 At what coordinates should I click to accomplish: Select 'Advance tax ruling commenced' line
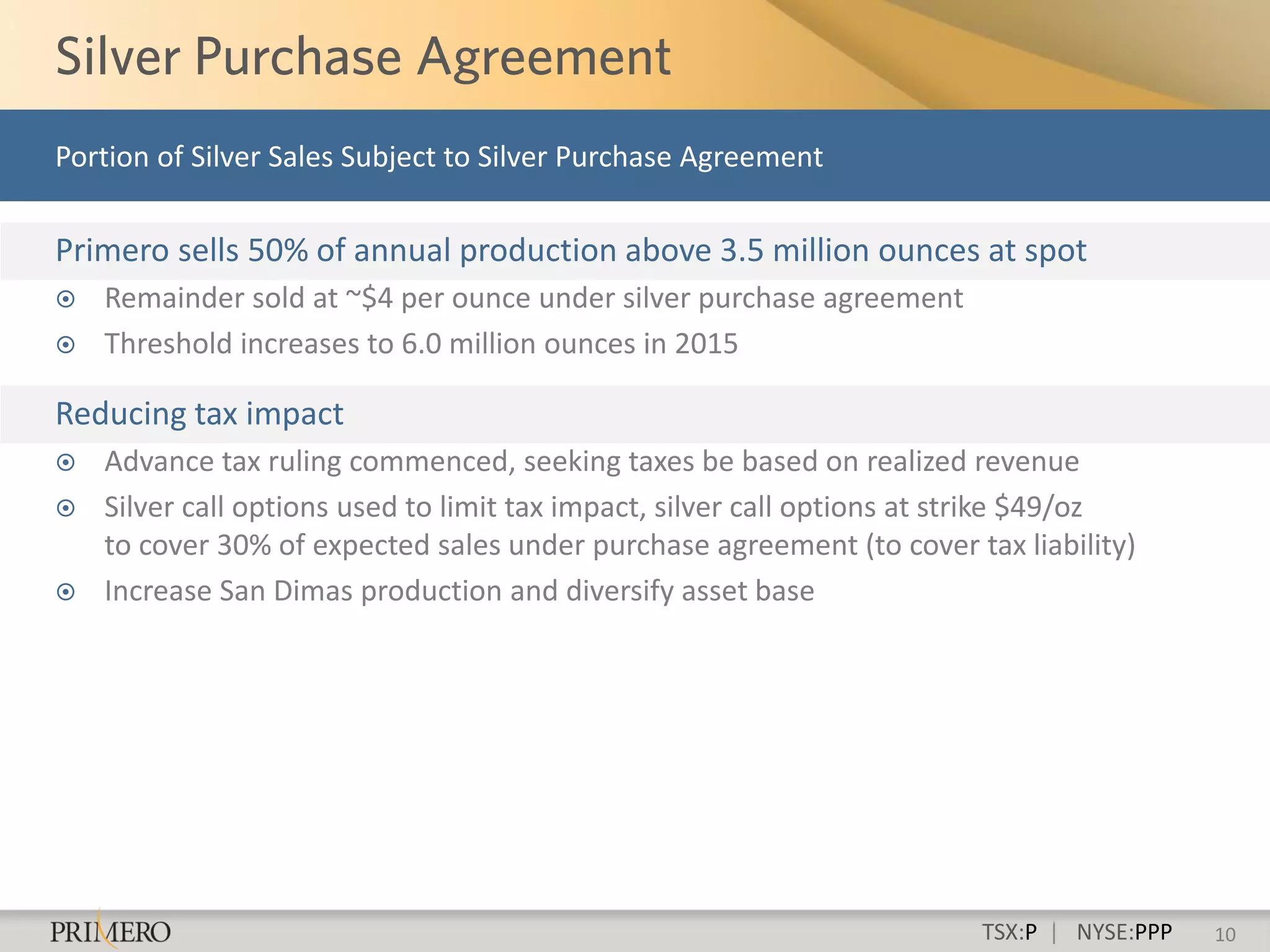pos(592,462)
